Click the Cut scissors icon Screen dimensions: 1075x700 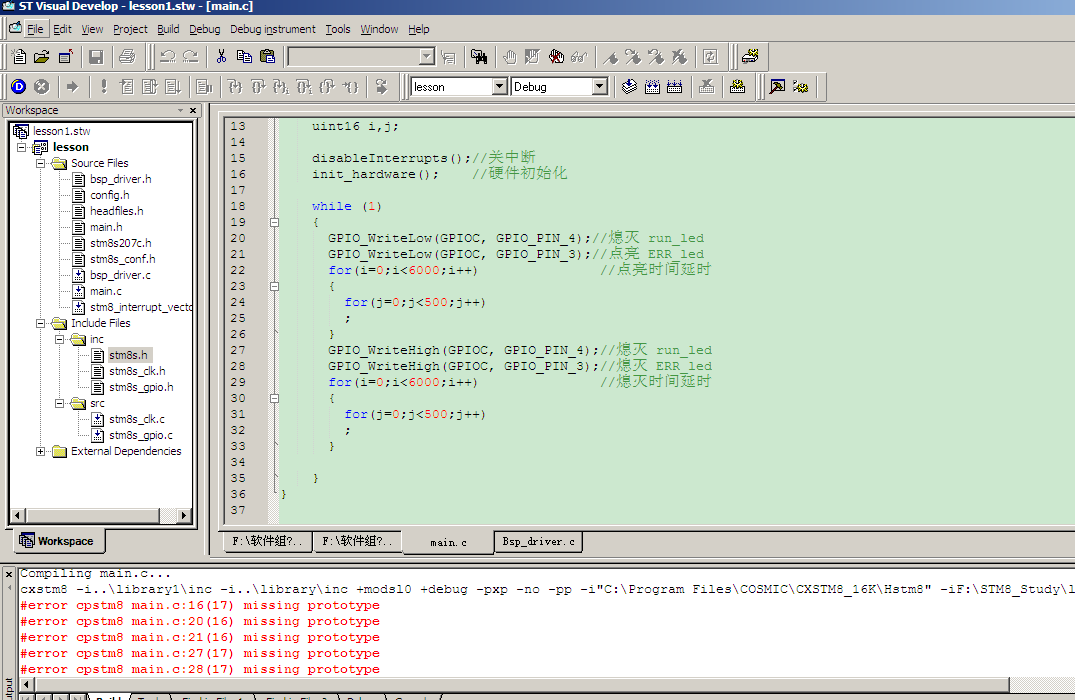tap(221, 57)
